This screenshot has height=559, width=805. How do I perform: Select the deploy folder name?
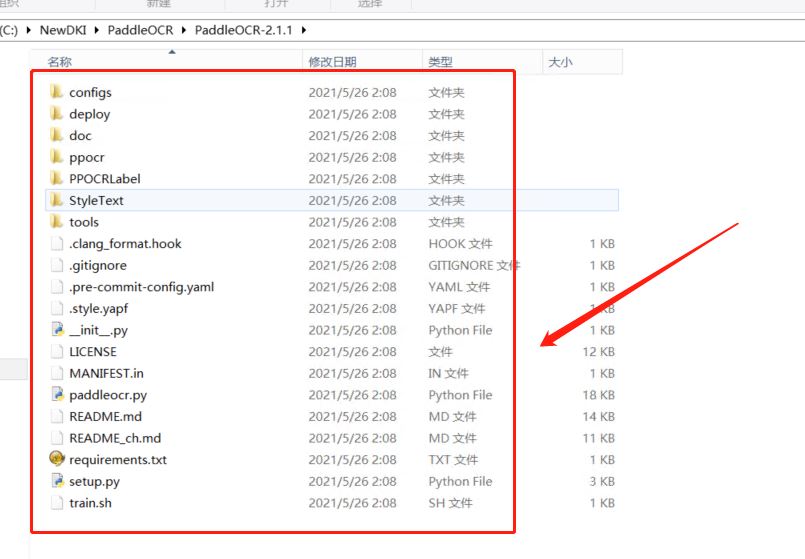point(90,114)
